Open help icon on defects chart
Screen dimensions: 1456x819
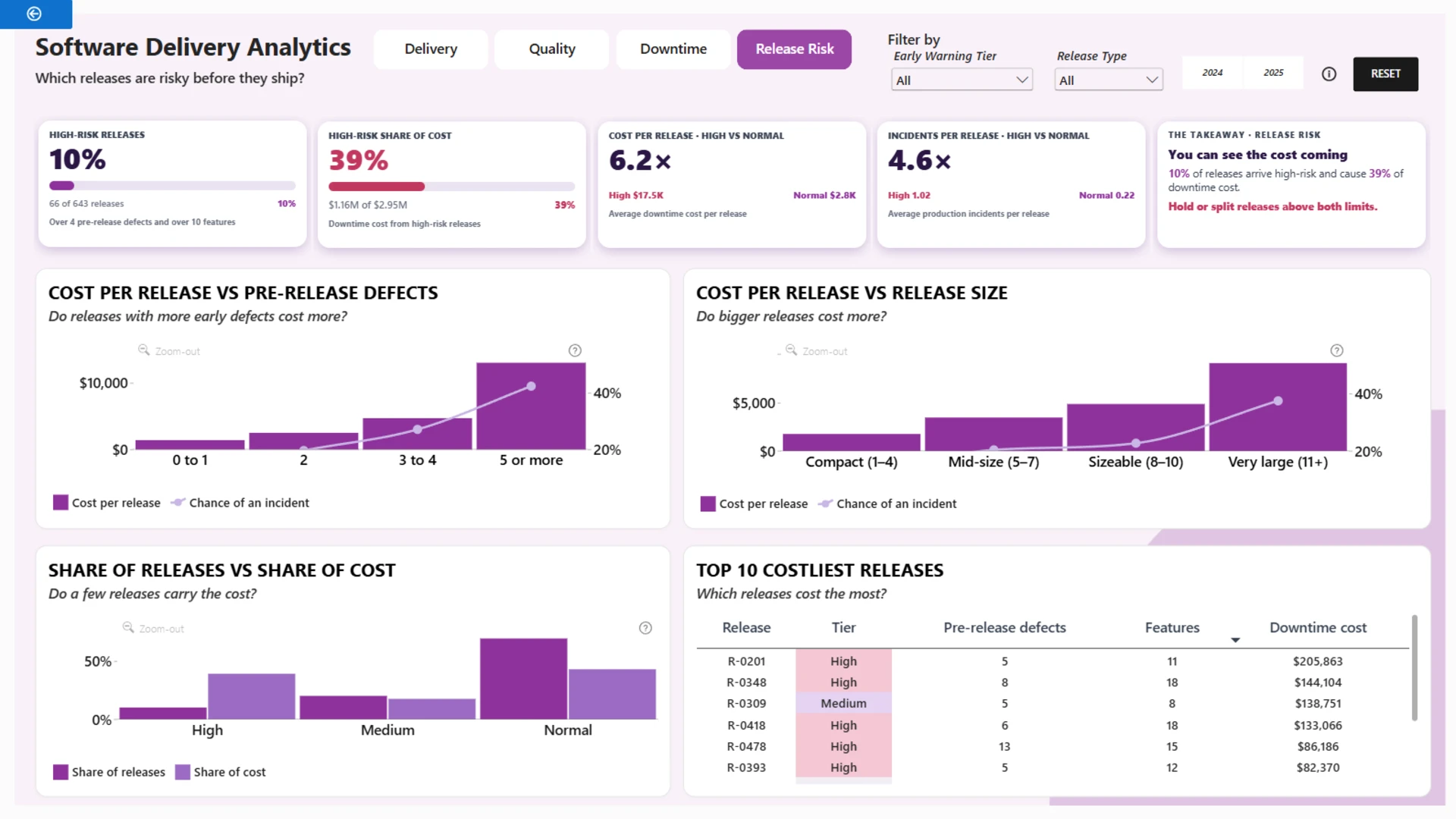click(575, 350)
